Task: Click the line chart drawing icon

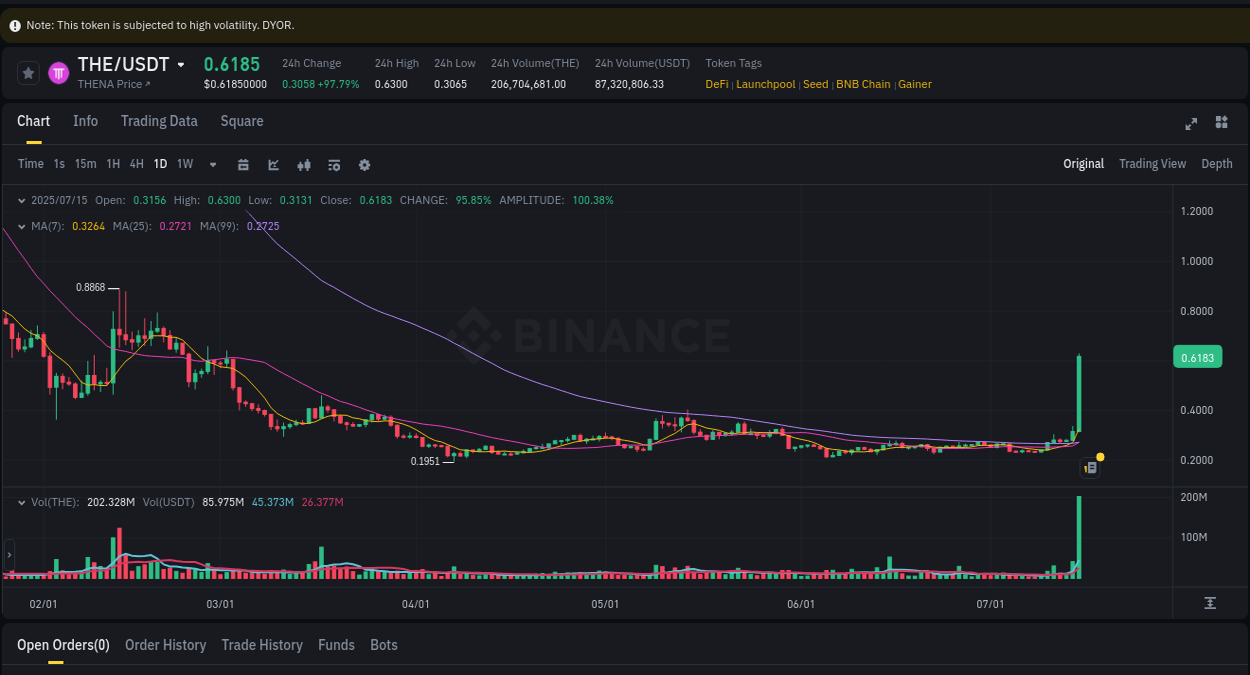Action: [273, 164]
